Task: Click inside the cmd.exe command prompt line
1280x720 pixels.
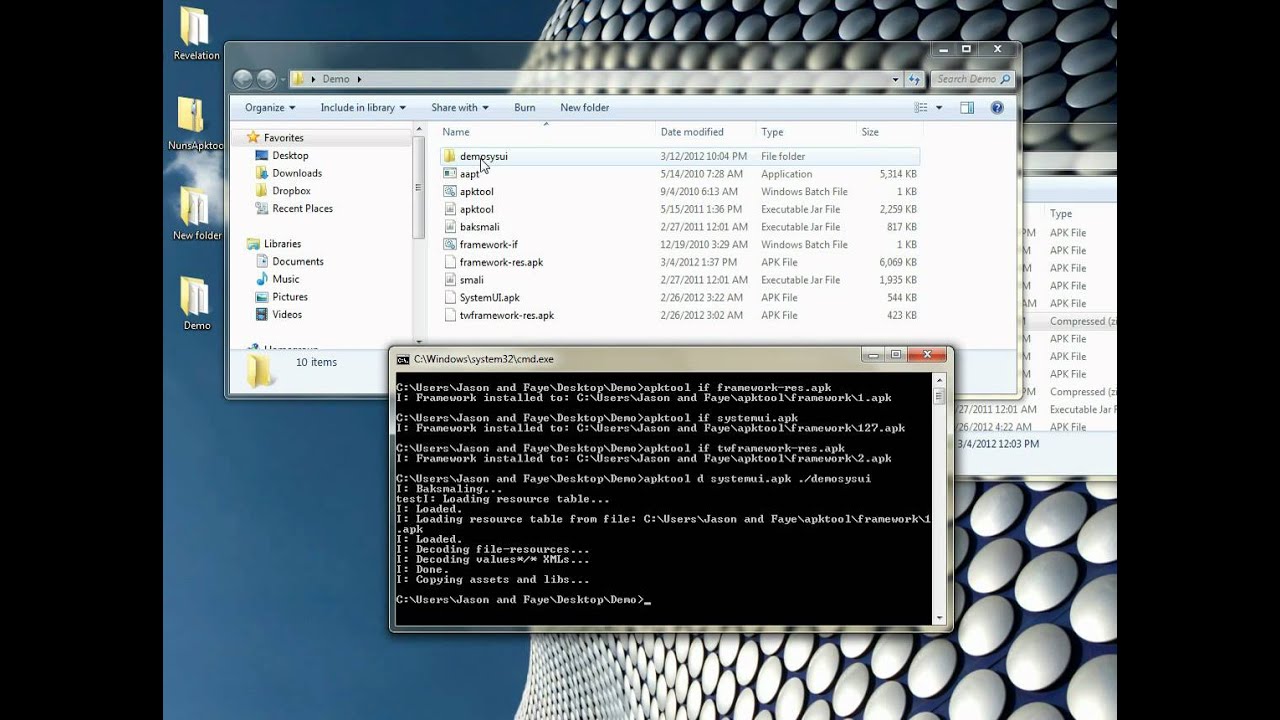Action: [523, 599]
